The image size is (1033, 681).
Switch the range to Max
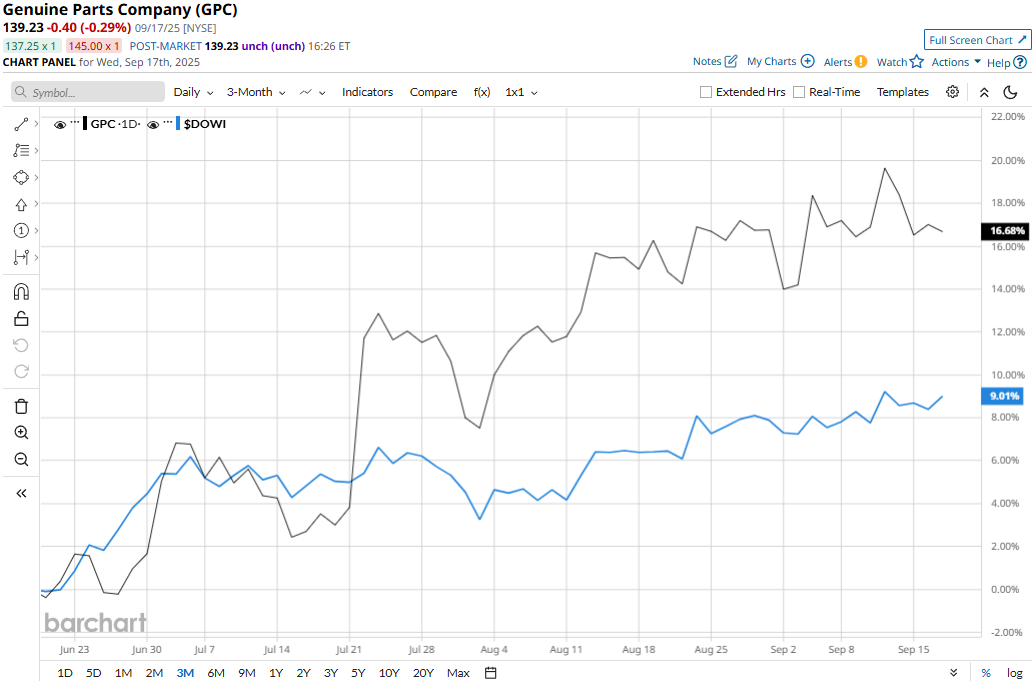point(458,673)
